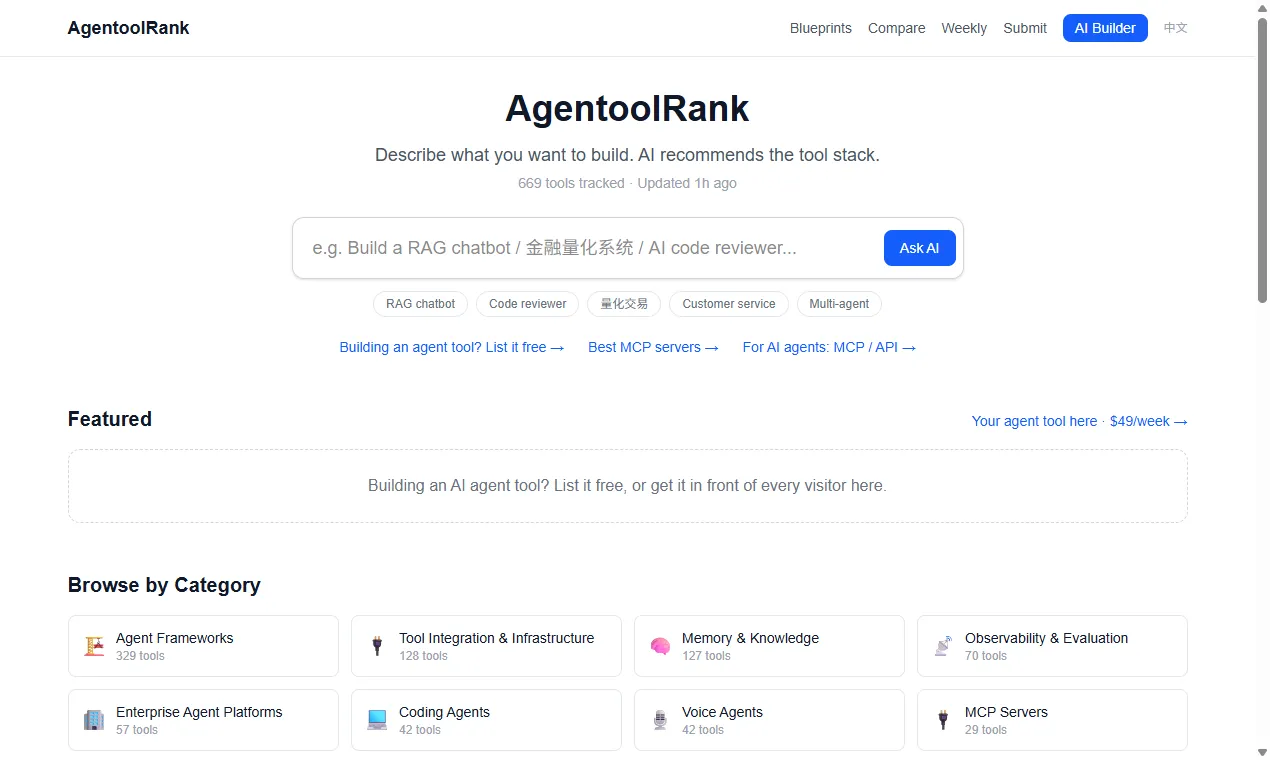Open 'For AI agents: MCP / API' link
The width and height of the screenshot is (1270, 760).
pyautogui.click(x=829, y=347)
